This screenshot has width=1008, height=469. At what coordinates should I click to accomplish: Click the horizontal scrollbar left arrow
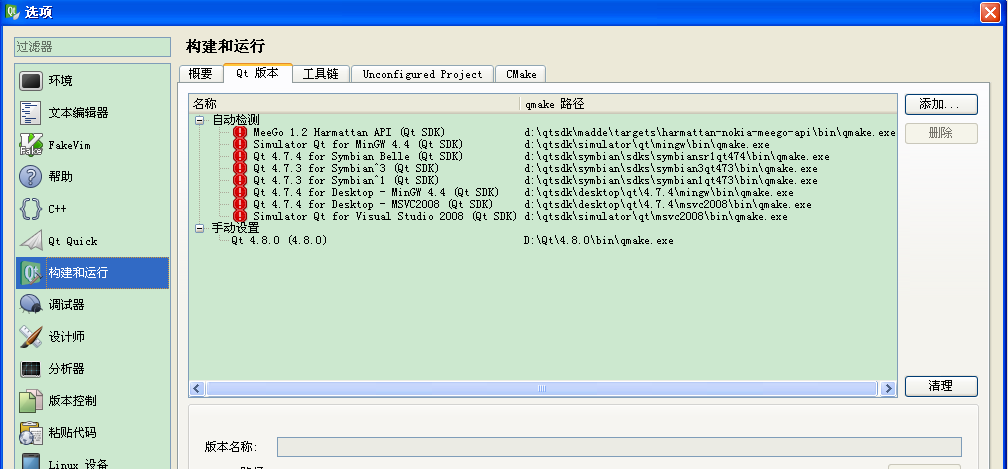point(197,389)
